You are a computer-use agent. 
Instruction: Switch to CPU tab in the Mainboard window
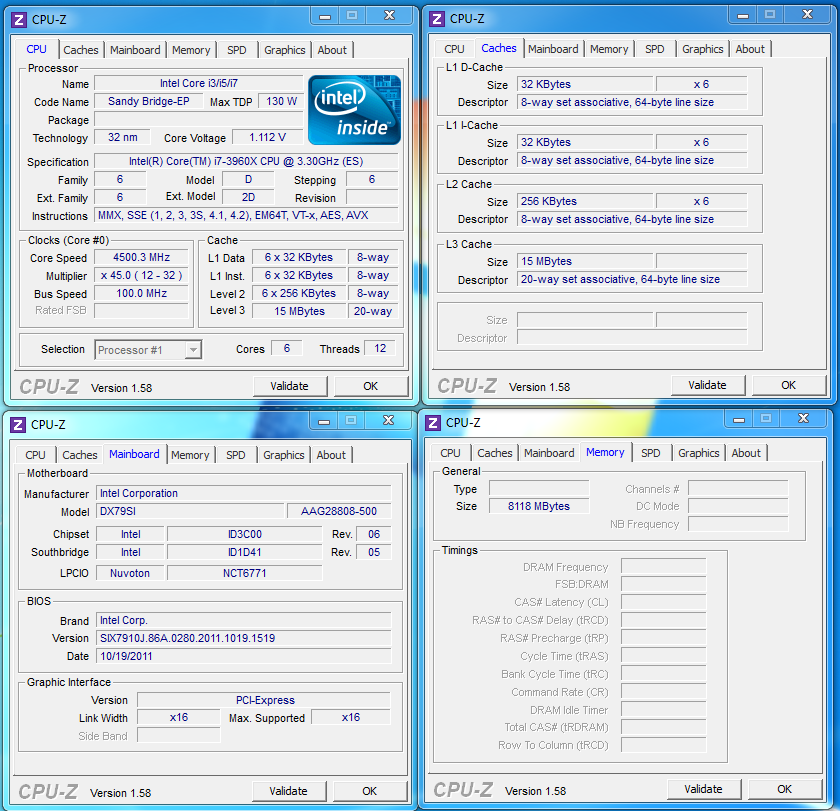click(x=35, y=455)
